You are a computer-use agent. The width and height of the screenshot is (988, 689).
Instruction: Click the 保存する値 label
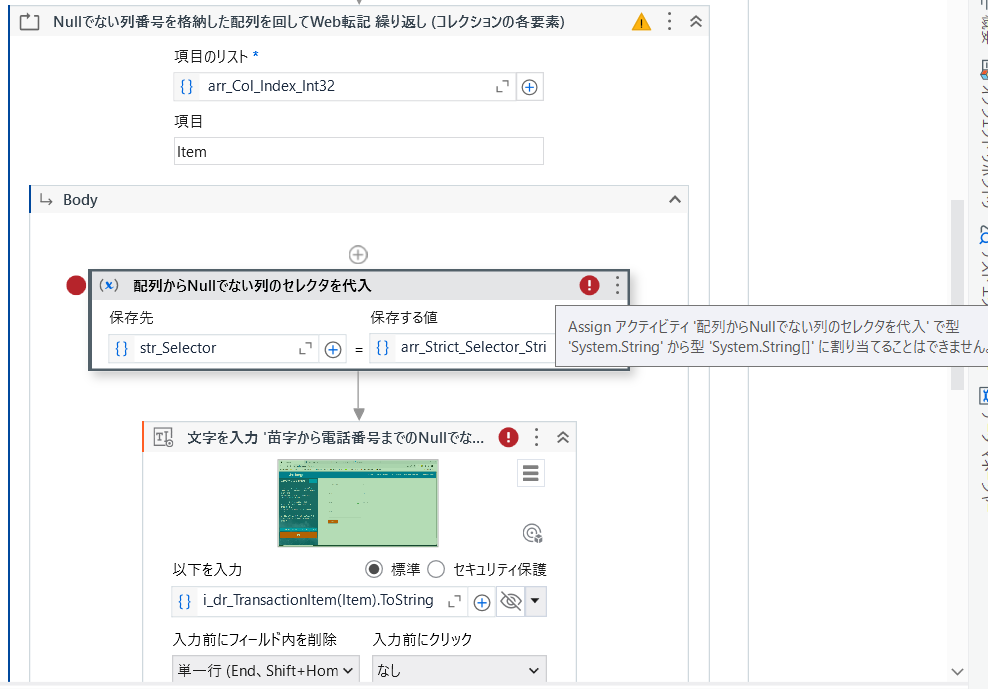404,318
